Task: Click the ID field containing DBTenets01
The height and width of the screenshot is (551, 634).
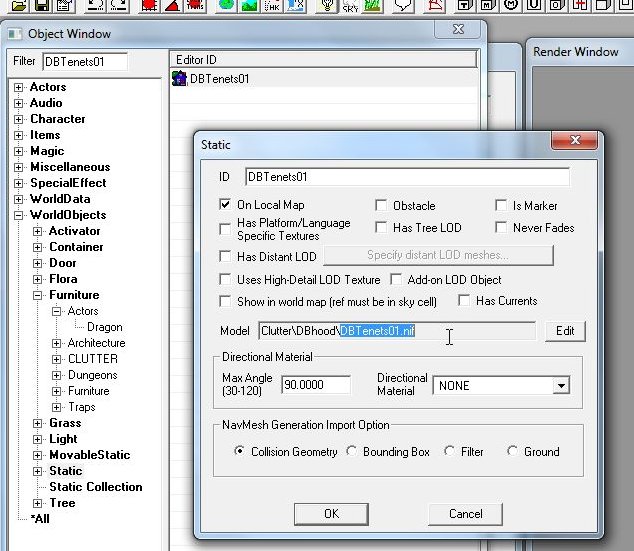Action: 407,177
